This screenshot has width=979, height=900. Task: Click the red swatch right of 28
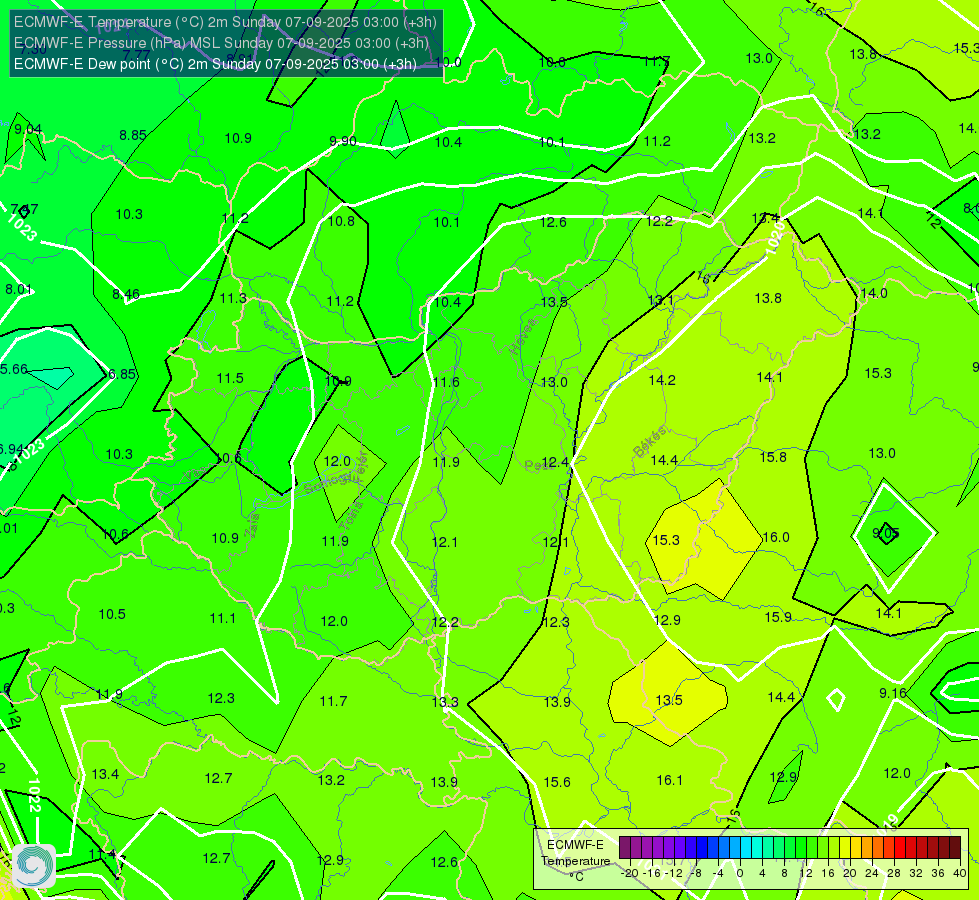[900, 848]
